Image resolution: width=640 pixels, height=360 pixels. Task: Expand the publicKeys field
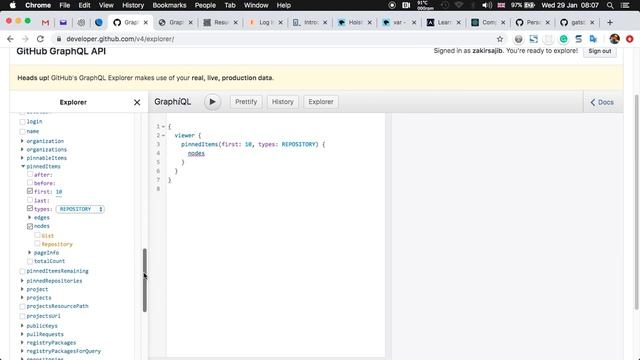click(x=22, y=326)
